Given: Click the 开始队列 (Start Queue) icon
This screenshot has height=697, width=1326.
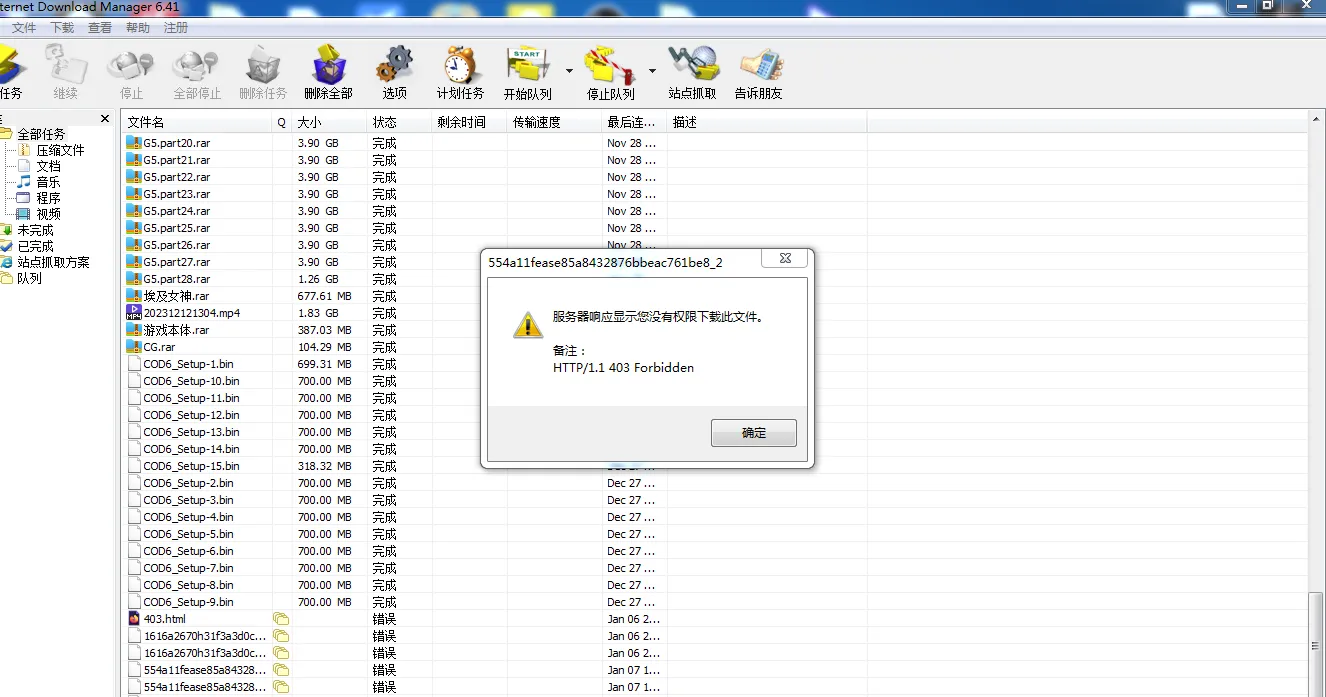Looking at the screenshot, I should tap(527, 70).
